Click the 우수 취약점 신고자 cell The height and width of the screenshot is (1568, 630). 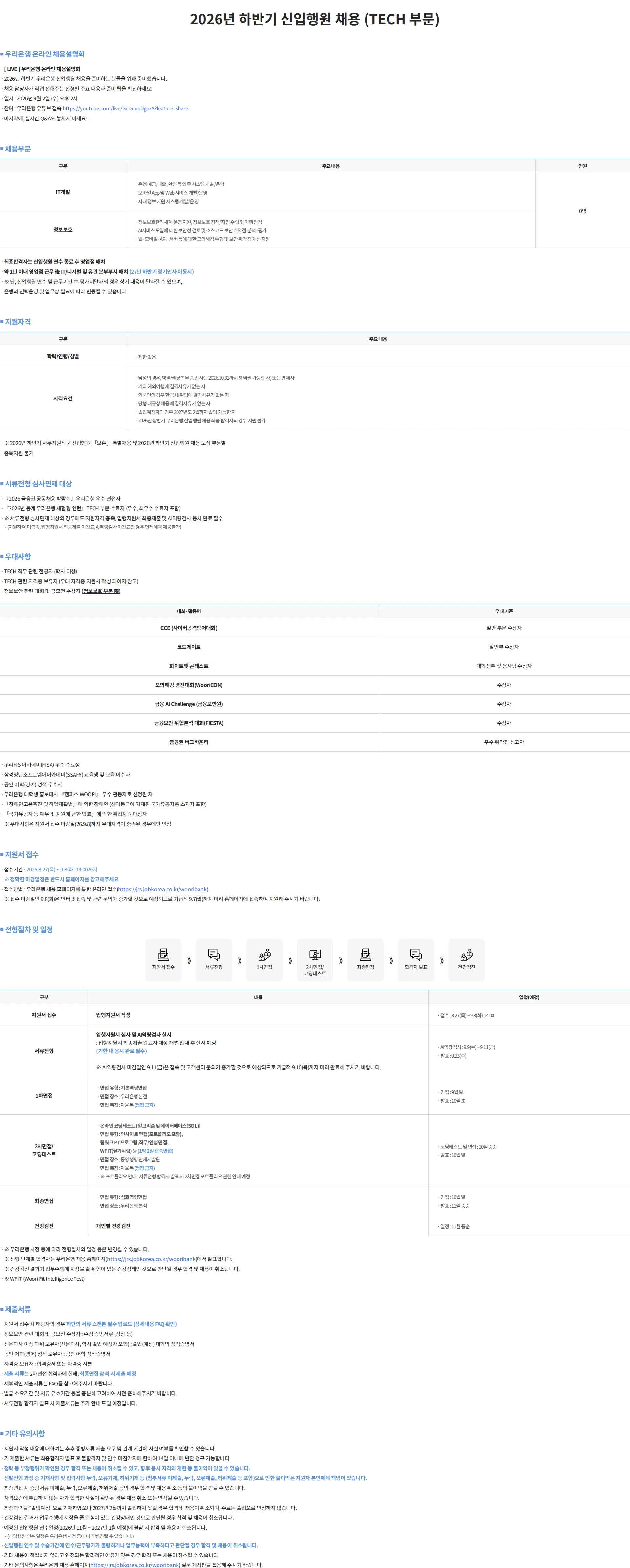pyautogui.click(x=504, y=742)
